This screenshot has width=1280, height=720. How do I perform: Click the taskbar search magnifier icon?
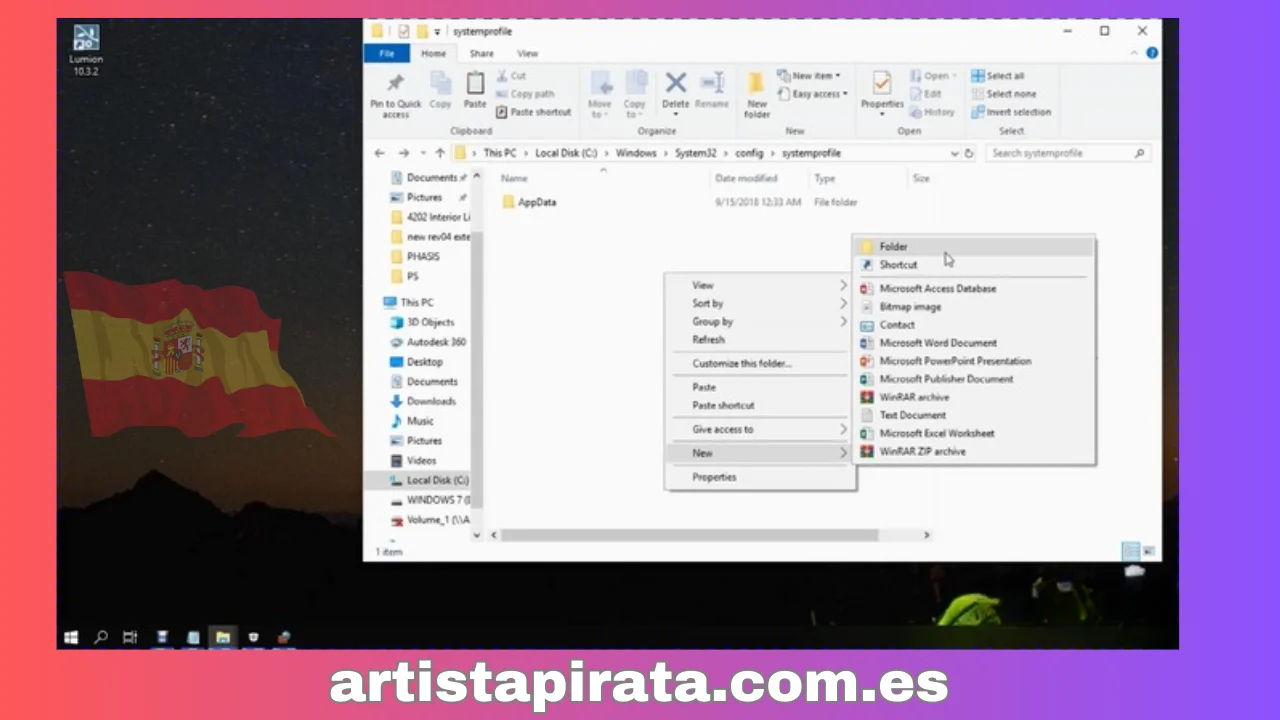click(x=101, y=637)
